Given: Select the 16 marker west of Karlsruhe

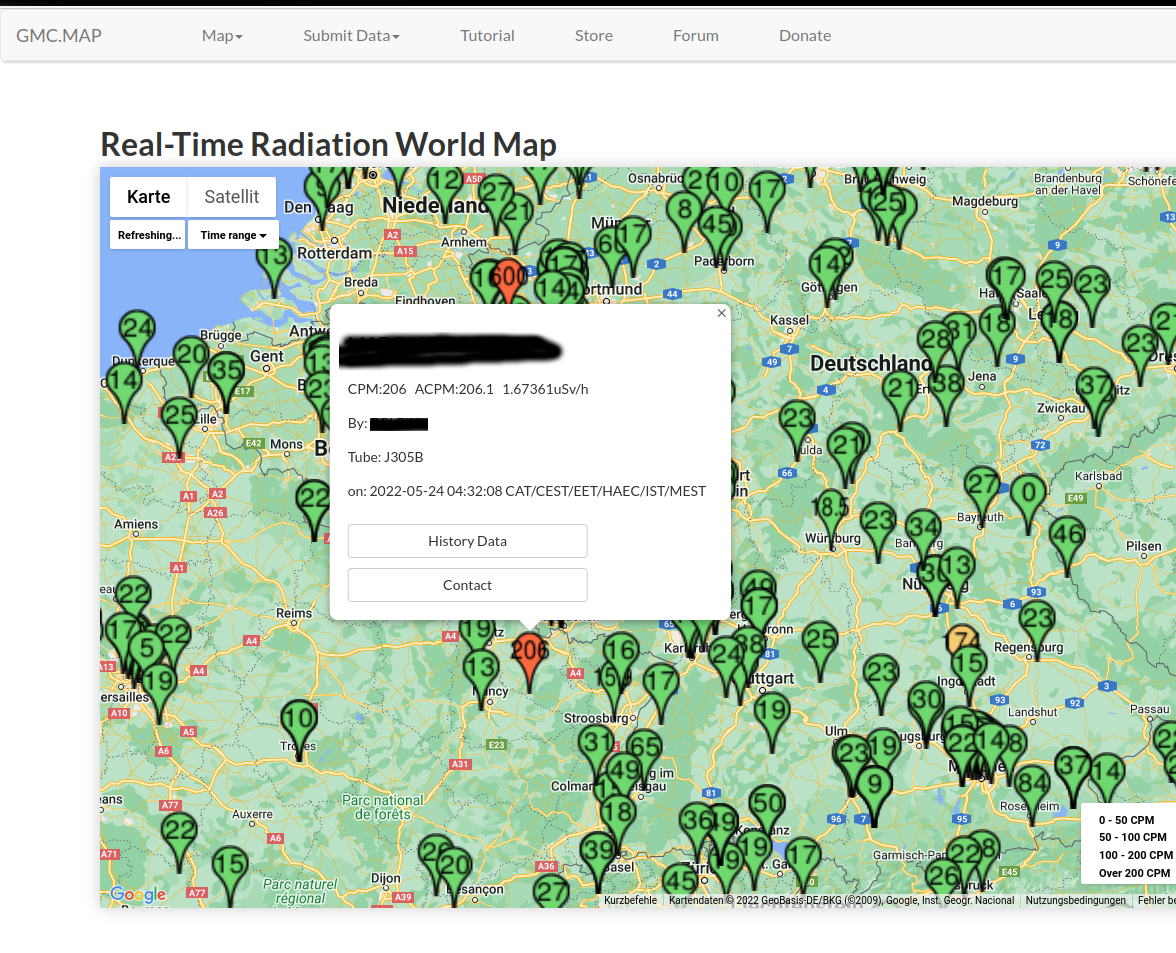Looking at the screenshot, I should coord(621,653).
